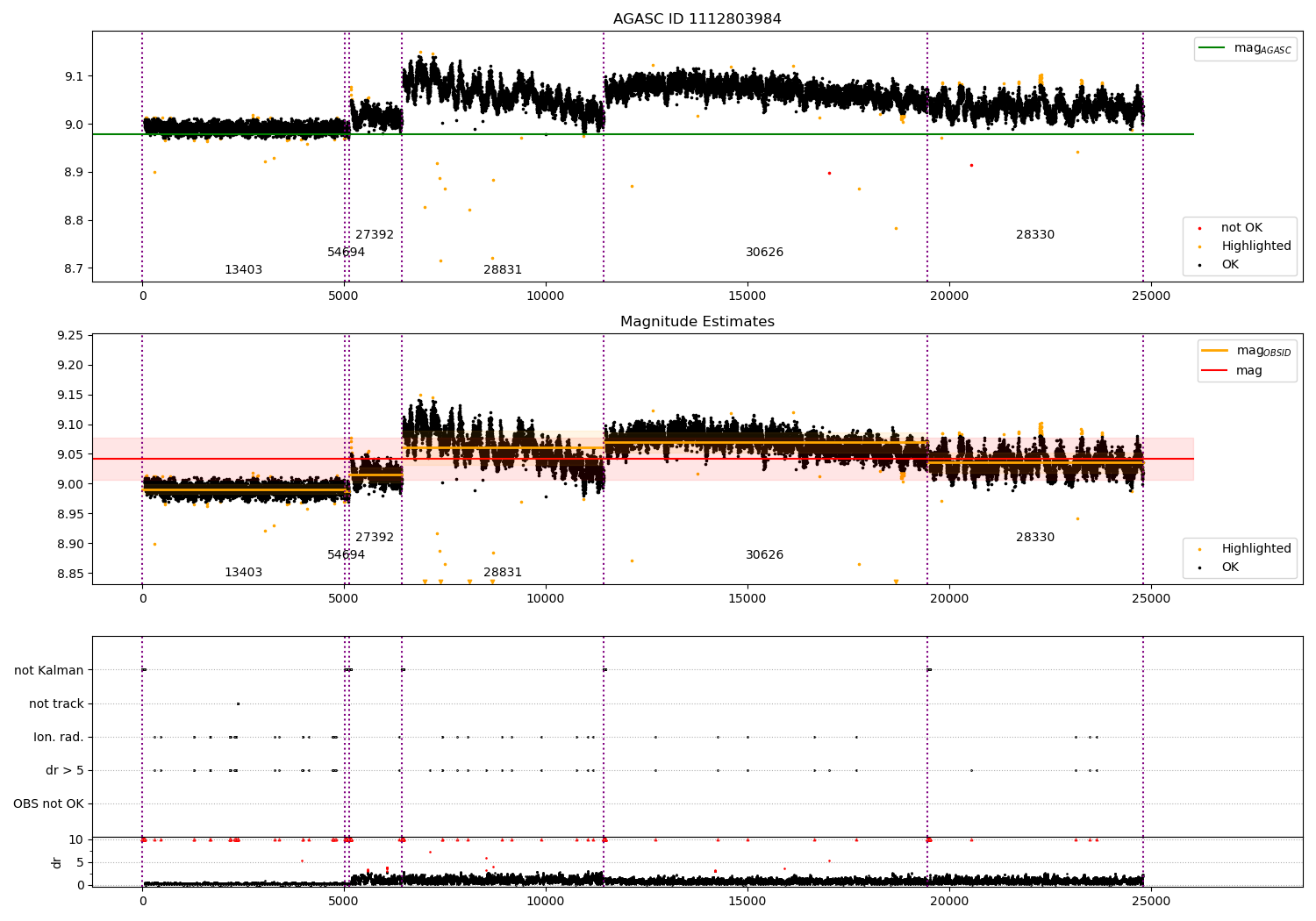Click obsid label 54694 in Magnitude Estimates plot
Screen dimensions: 1316x921
point(346,555)
